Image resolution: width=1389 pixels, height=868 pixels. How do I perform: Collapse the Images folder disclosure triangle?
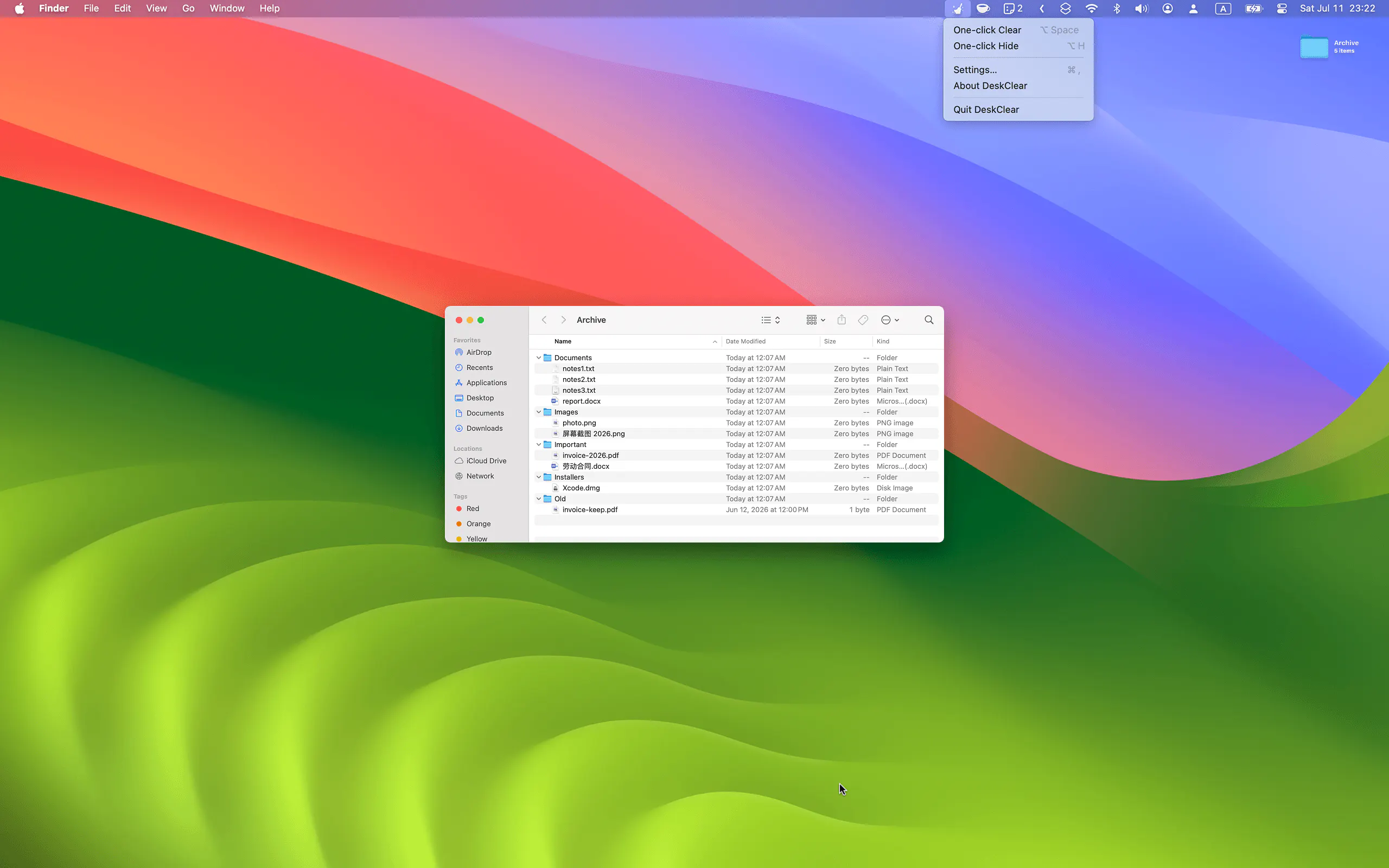[538, 412]
